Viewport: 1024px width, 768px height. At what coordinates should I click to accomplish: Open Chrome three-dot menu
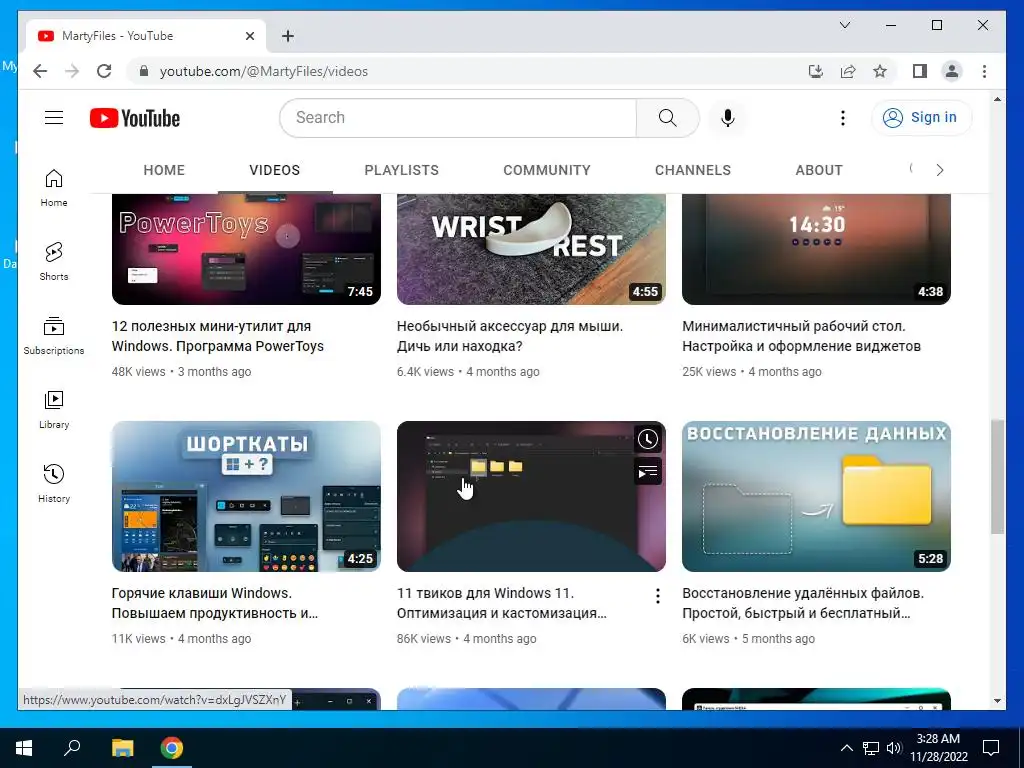pos(984,71)
